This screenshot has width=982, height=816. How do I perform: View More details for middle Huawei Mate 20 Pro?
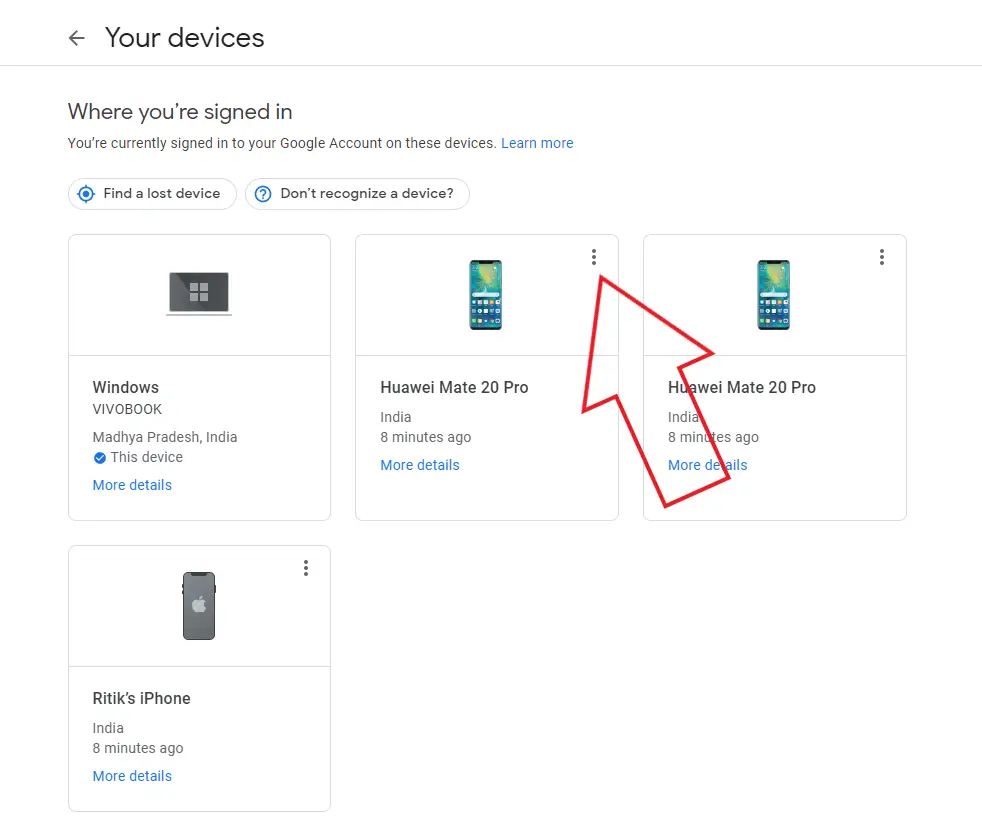pyautogui.click(x=420, y=465)
